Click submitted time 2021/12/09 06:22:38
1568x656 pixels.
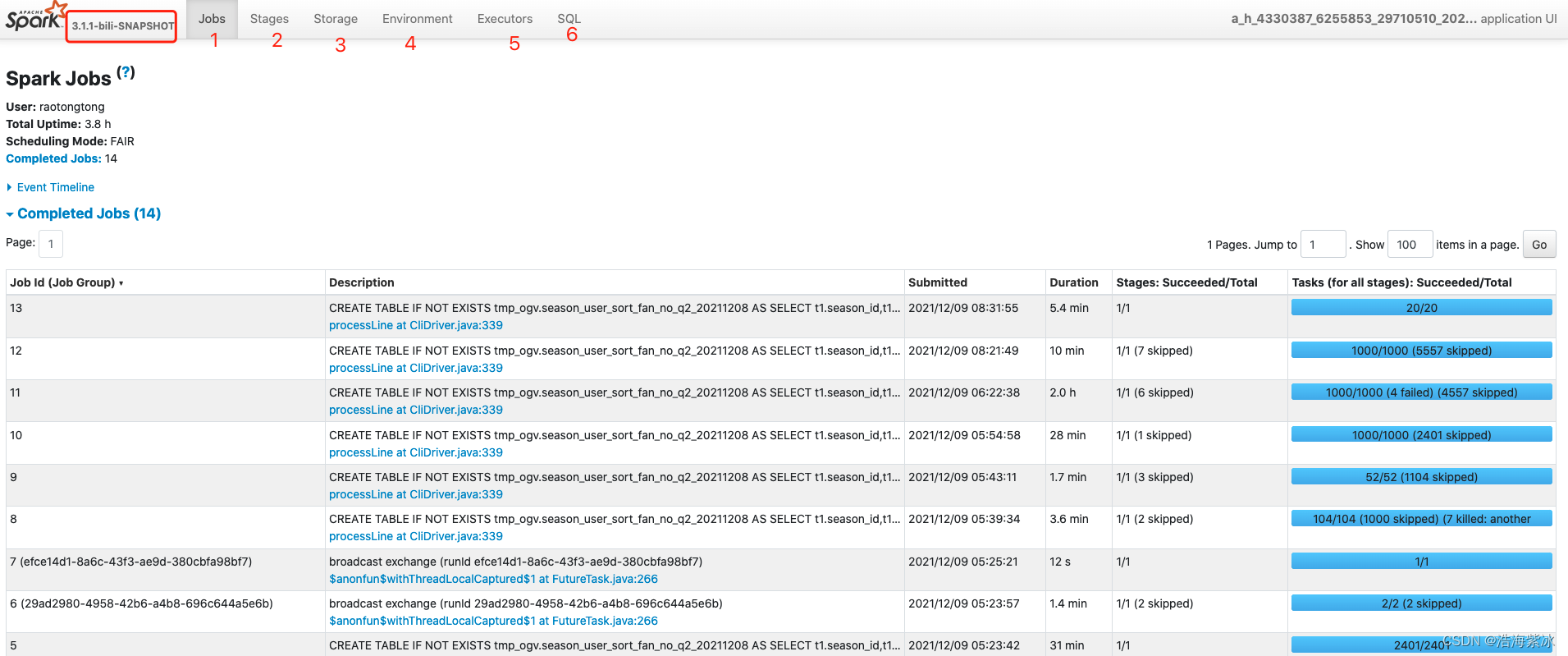pyautogui.click(x=964, y=392)
